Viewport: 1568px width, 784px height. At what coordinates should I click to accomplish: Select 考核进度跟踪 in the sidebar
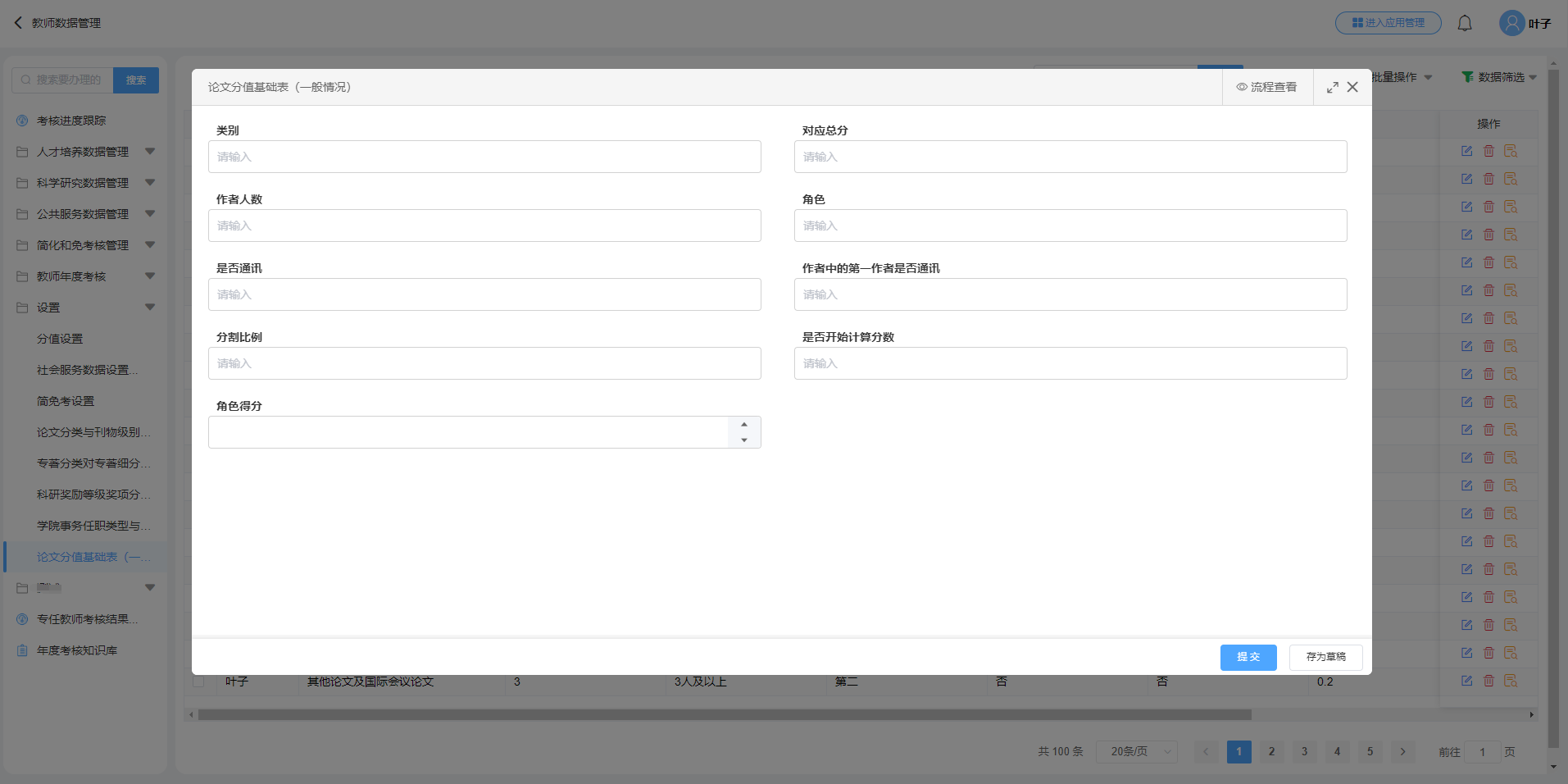[71, 121]
